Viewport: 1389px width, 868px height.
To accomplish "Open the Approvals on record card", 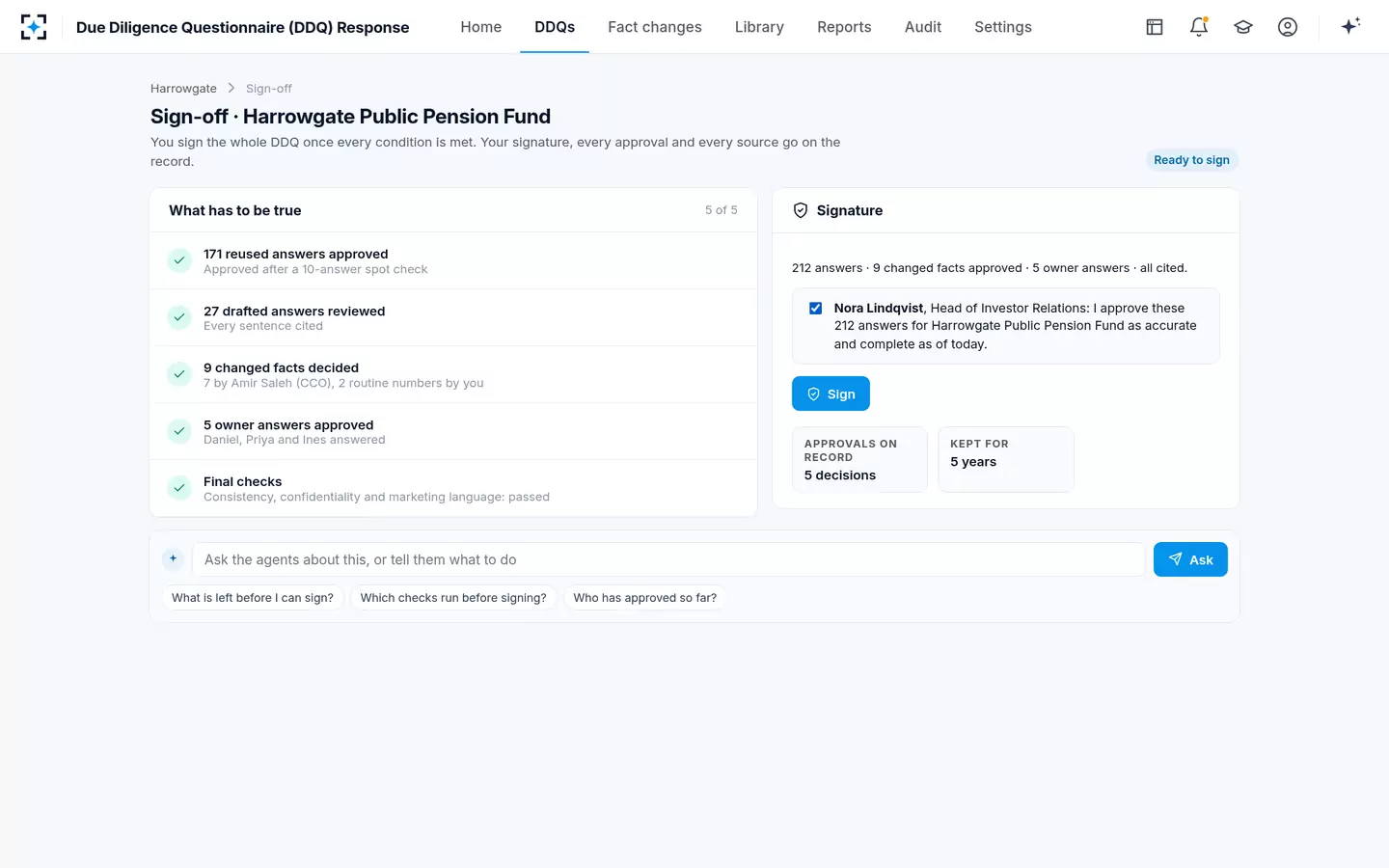I will click(x=859, y=459).
